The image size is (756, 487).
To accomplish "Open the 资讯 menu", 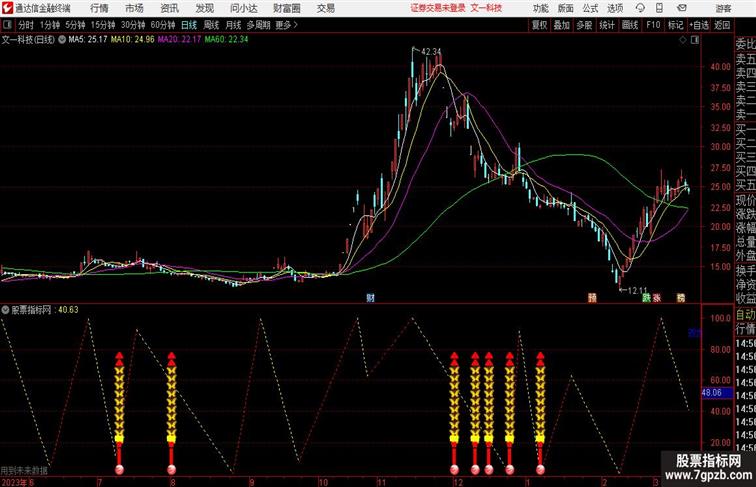I will pos(169,8).
